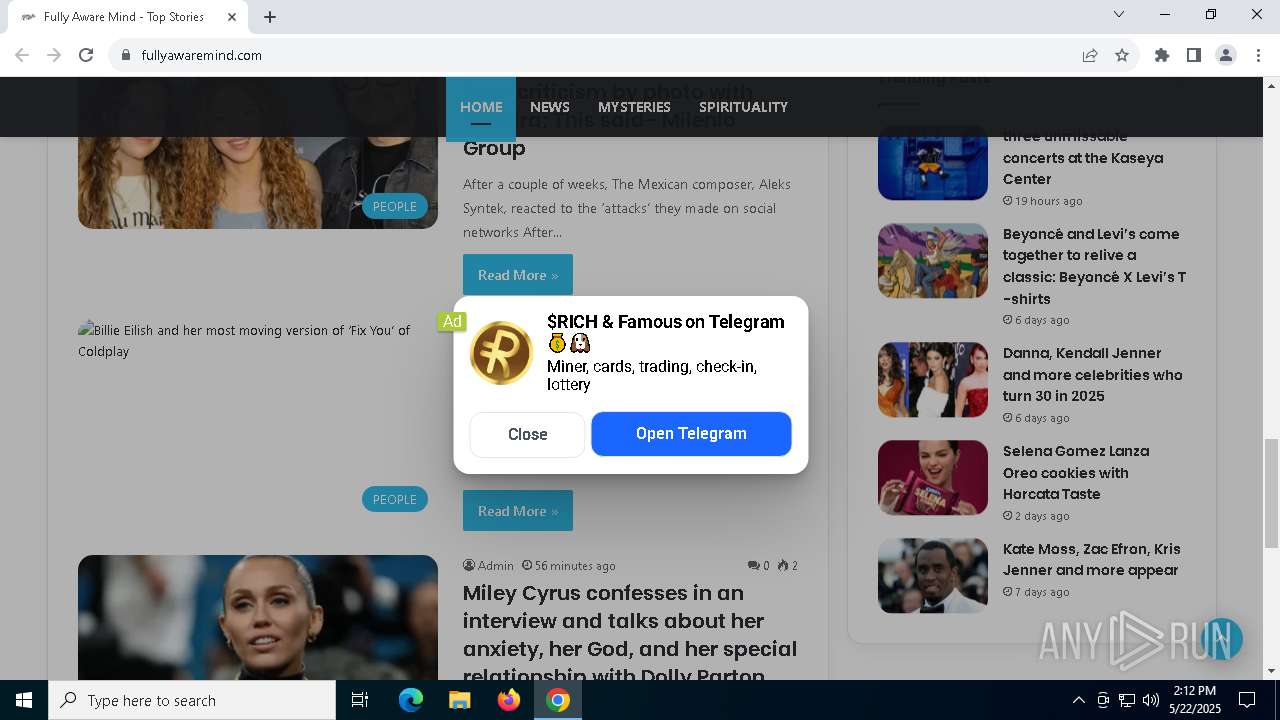The image size is (1280, 720).
Task: Click the Open Telegram button
Action: point(691,434)
